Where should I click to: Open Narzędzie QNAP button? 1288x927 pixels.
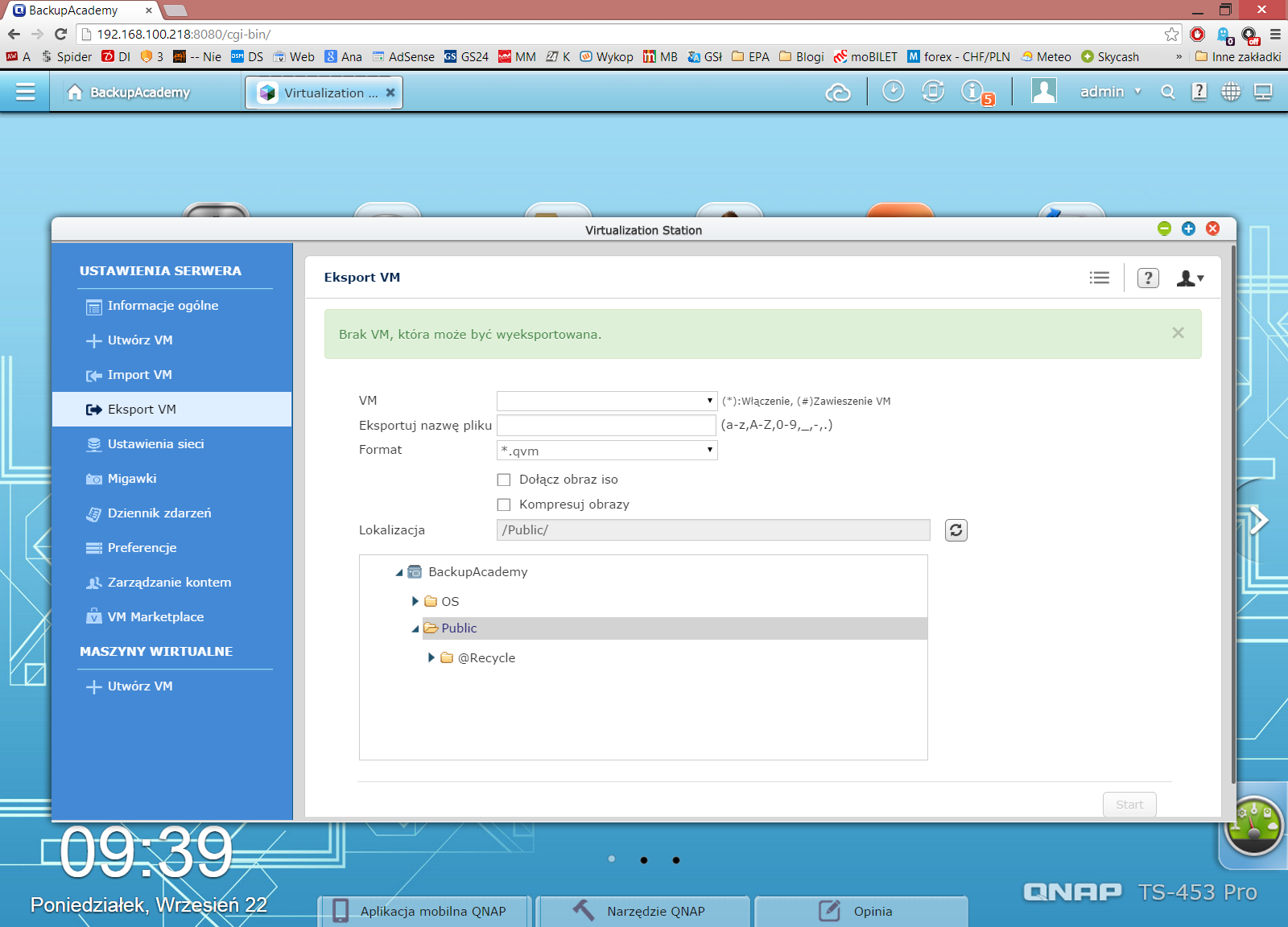tap(643, 911)
